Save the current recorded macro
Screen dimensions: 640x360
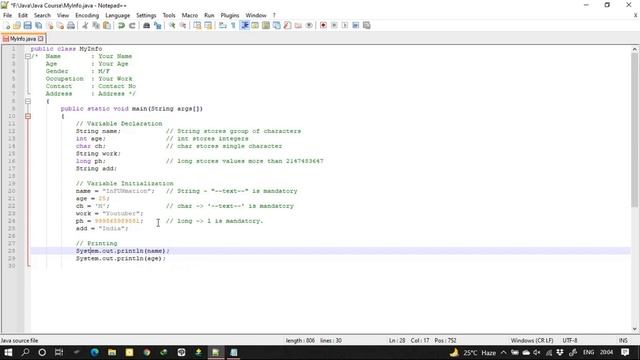click(x=367, y=25)
